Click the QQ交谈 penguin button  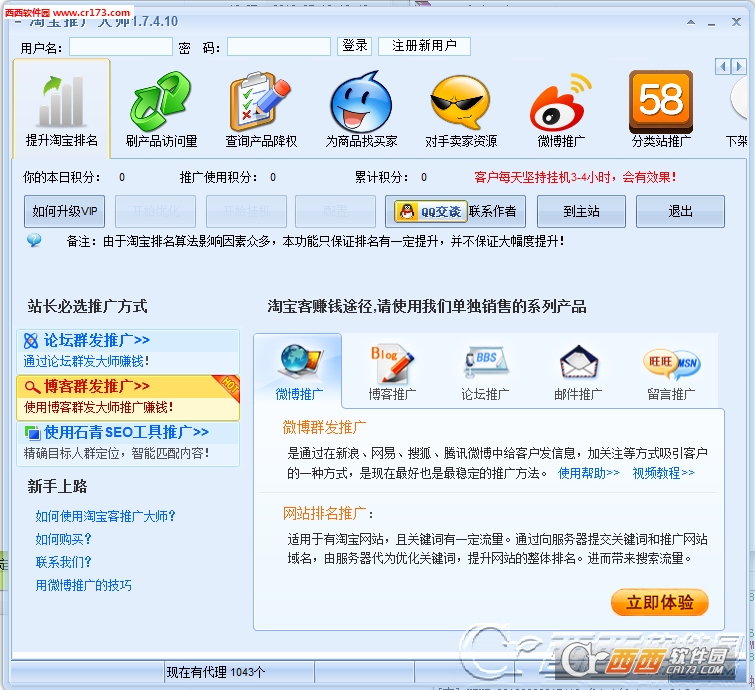430,211
